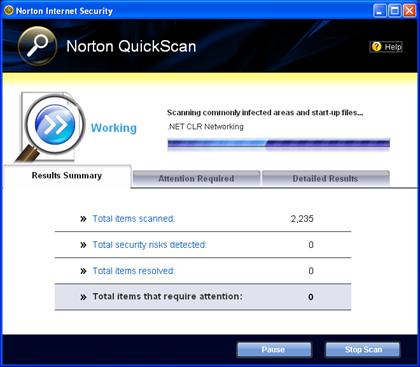
Task: Open the Total items resolved link
Action: [134, 271]
